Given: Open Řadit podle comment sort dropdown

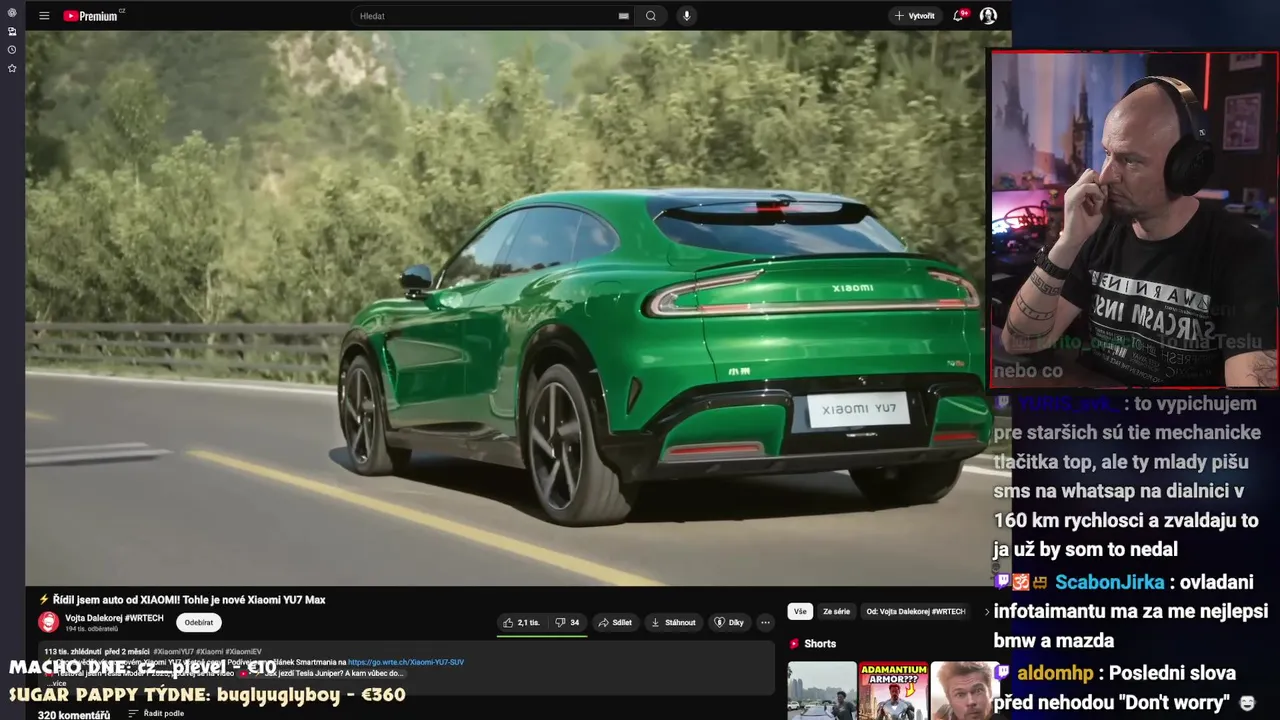Looking at the screenshot, I should (156, 714).
